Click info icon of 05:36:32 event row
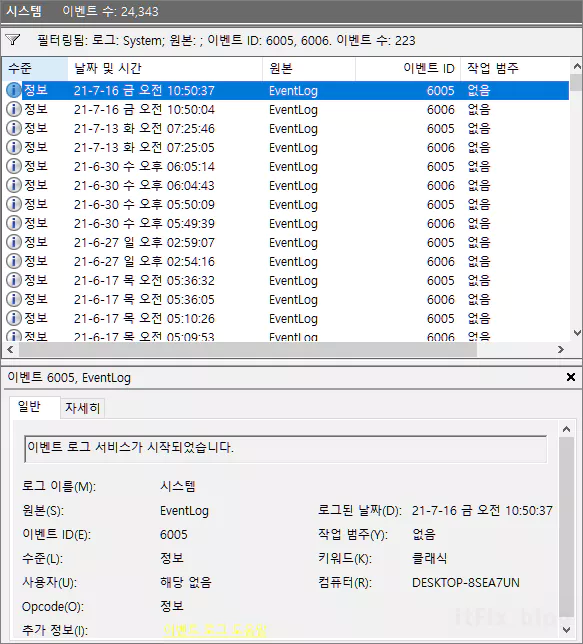Screen dimensions: 583x644 (x=14, y=280)
